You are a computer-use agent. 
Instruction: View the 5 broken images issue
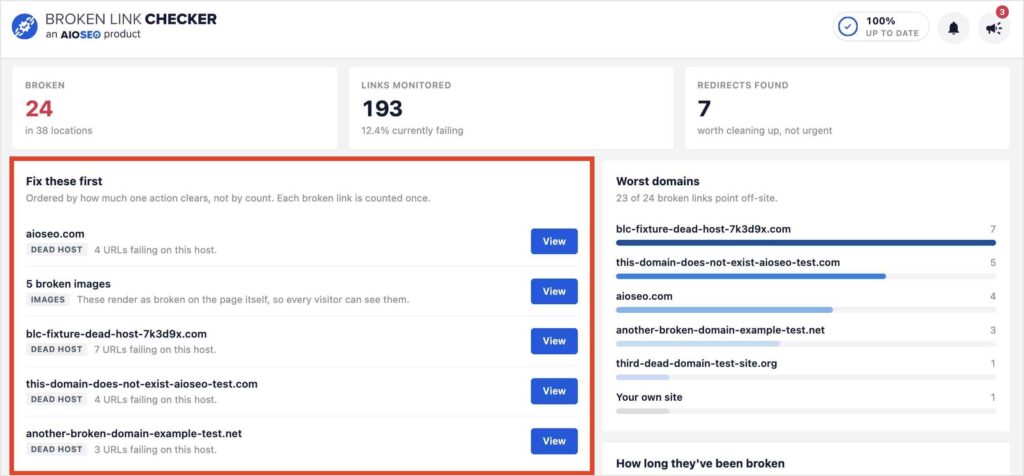coord(554,291)
